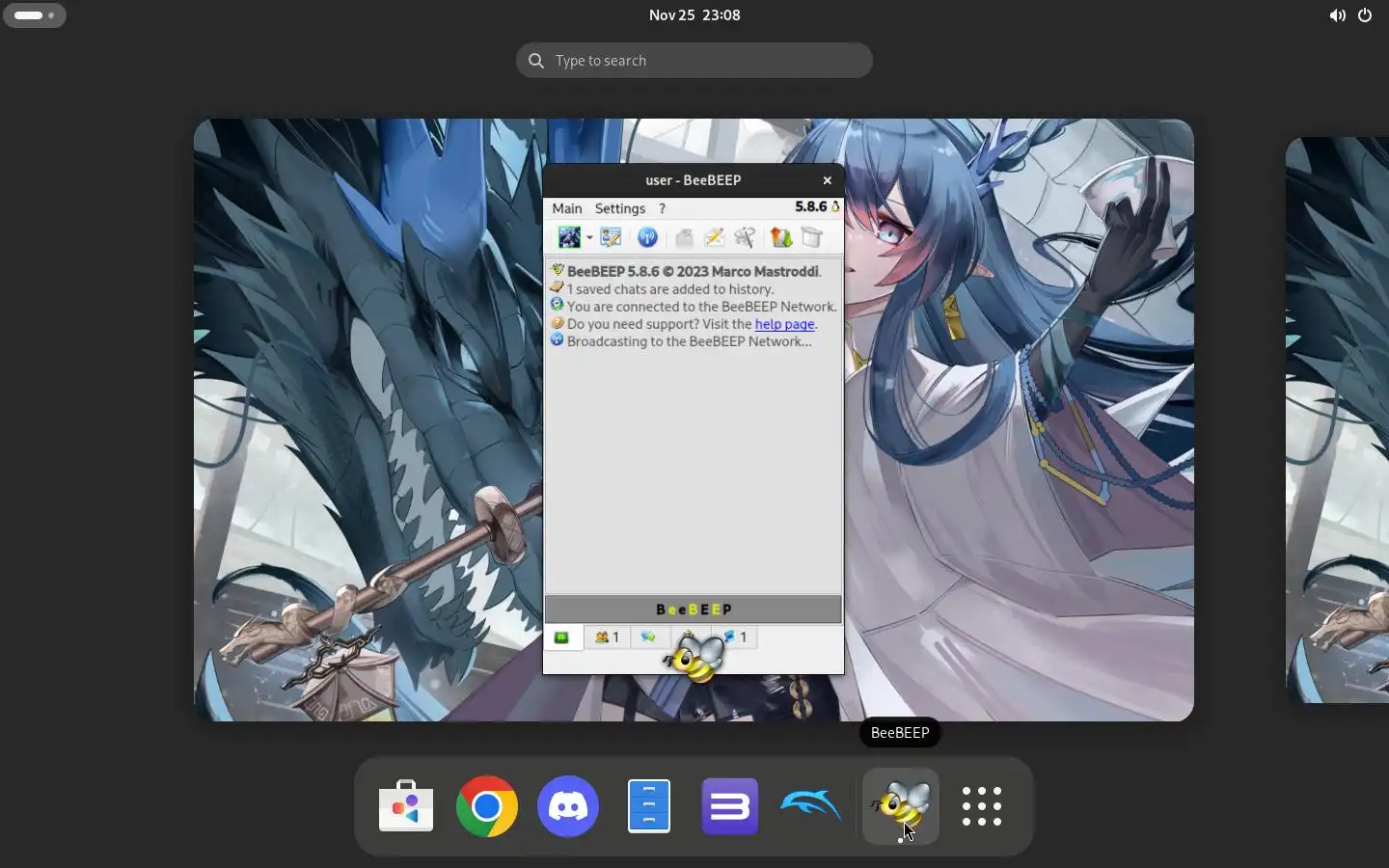Click the blue broadcast antenna toolbar icon
This screenshot has height=868, width=1389.
[647, 237]
